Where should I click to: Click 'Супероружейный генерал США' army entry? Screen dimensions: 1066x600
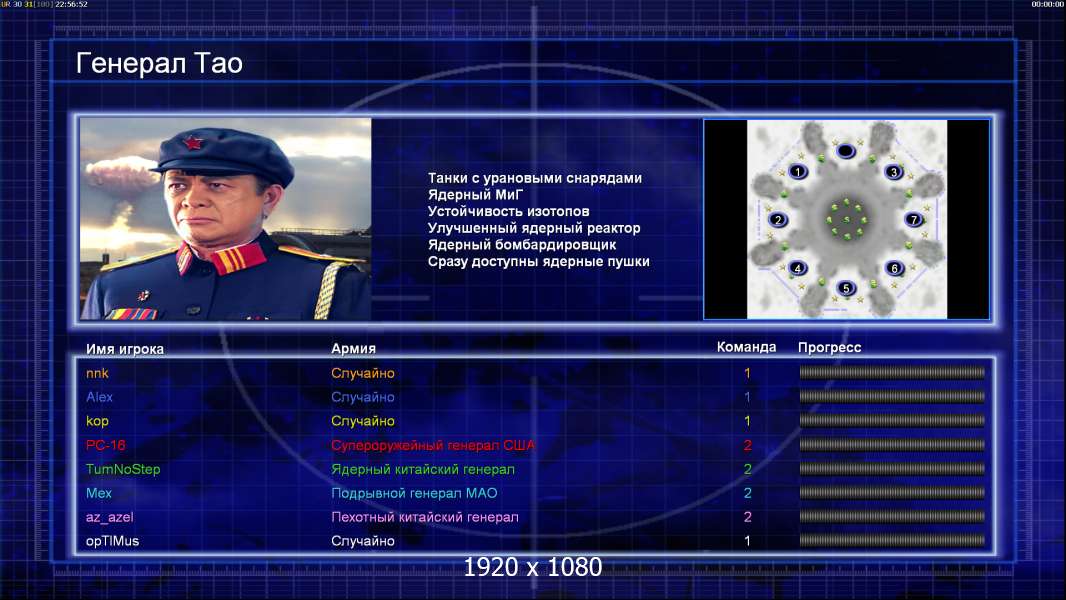click(x=433, y=445)
